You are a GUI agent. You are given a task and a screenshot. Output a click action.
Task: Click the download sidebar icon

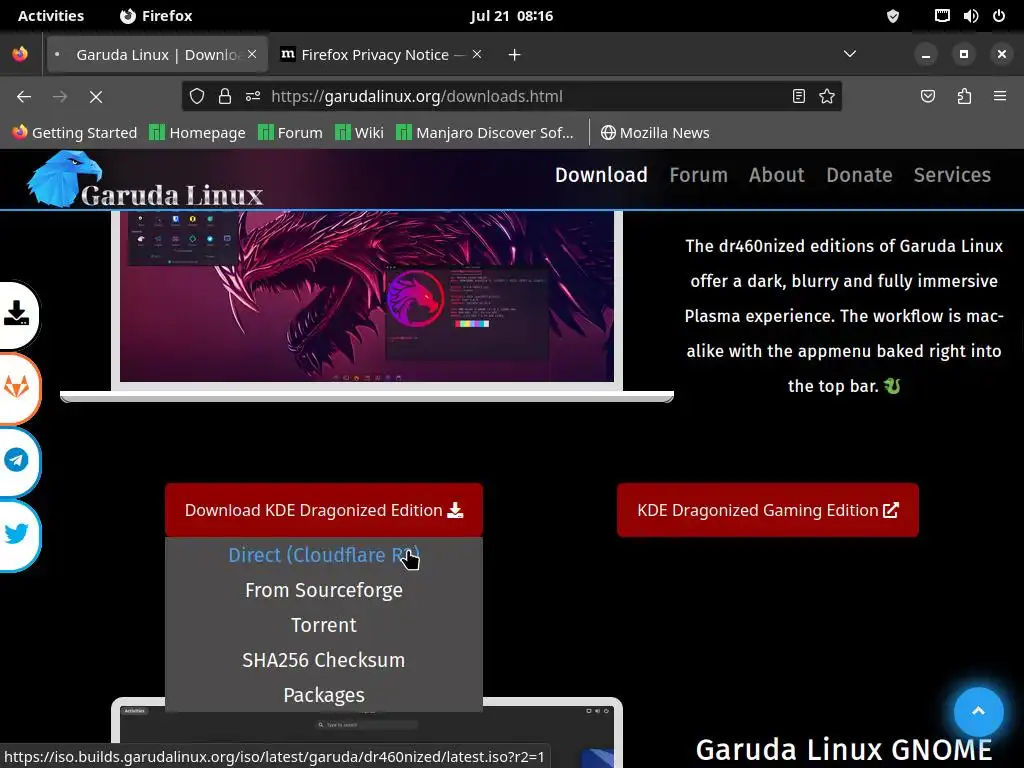click(x=18, y=314)
